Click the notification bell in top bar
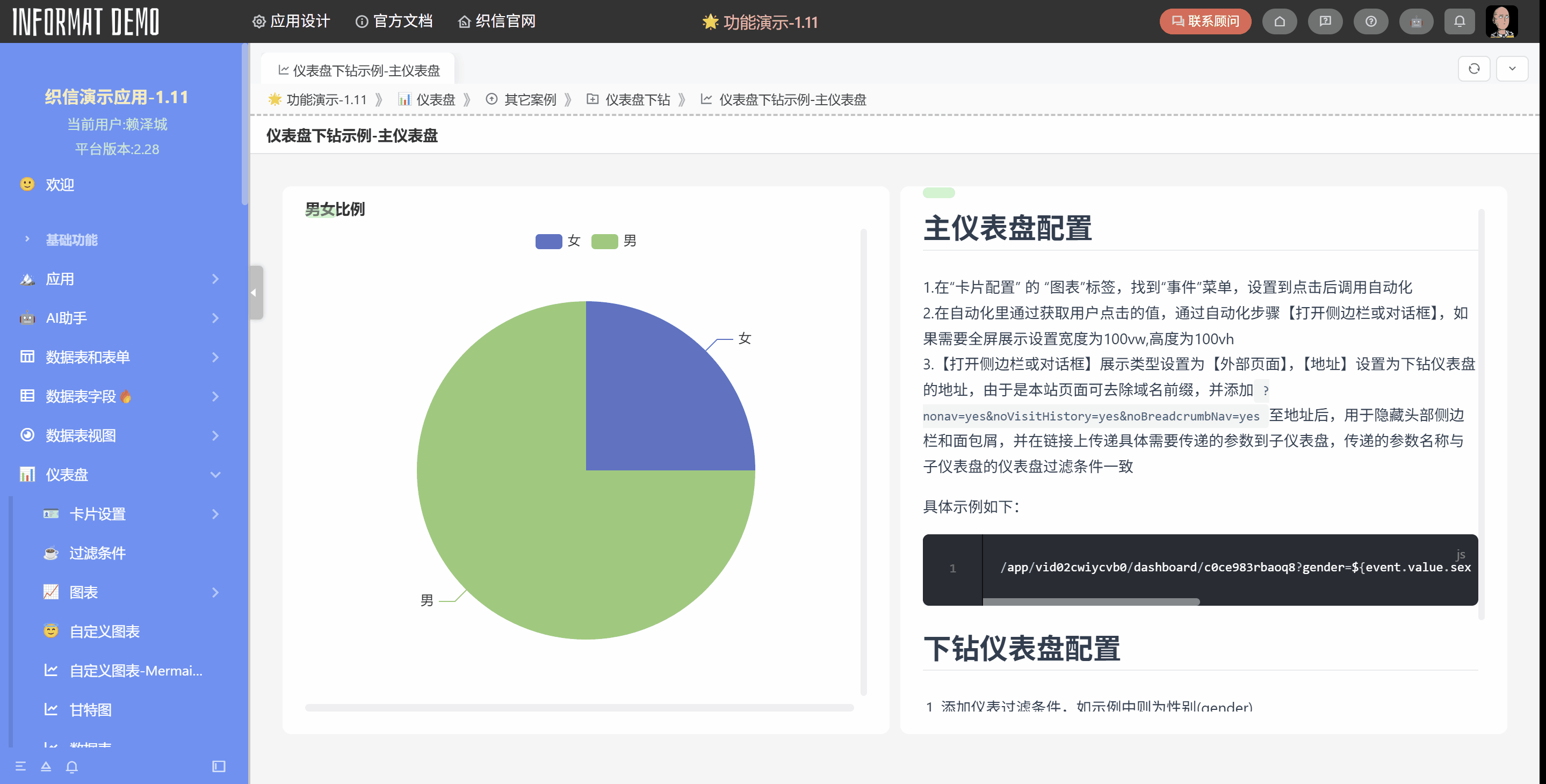 click(x=1459, y=21)
